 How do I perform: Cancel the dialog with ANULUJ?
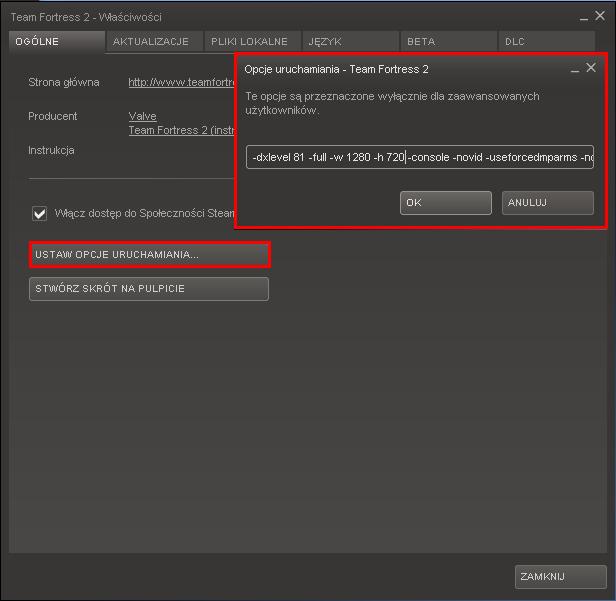coord(548,203)
